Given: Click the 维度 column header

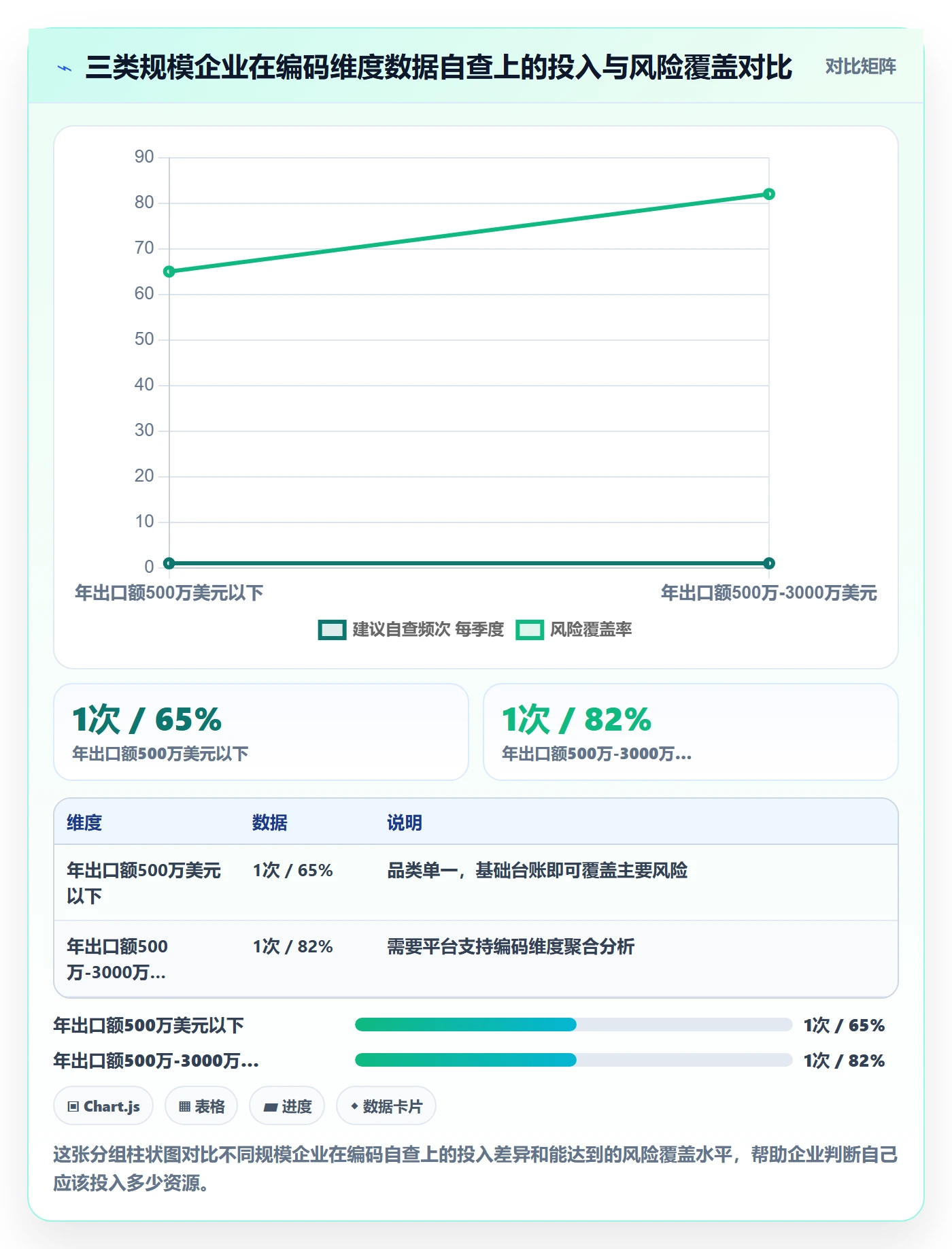Looking at the screenshot, I should pos(84,822).
